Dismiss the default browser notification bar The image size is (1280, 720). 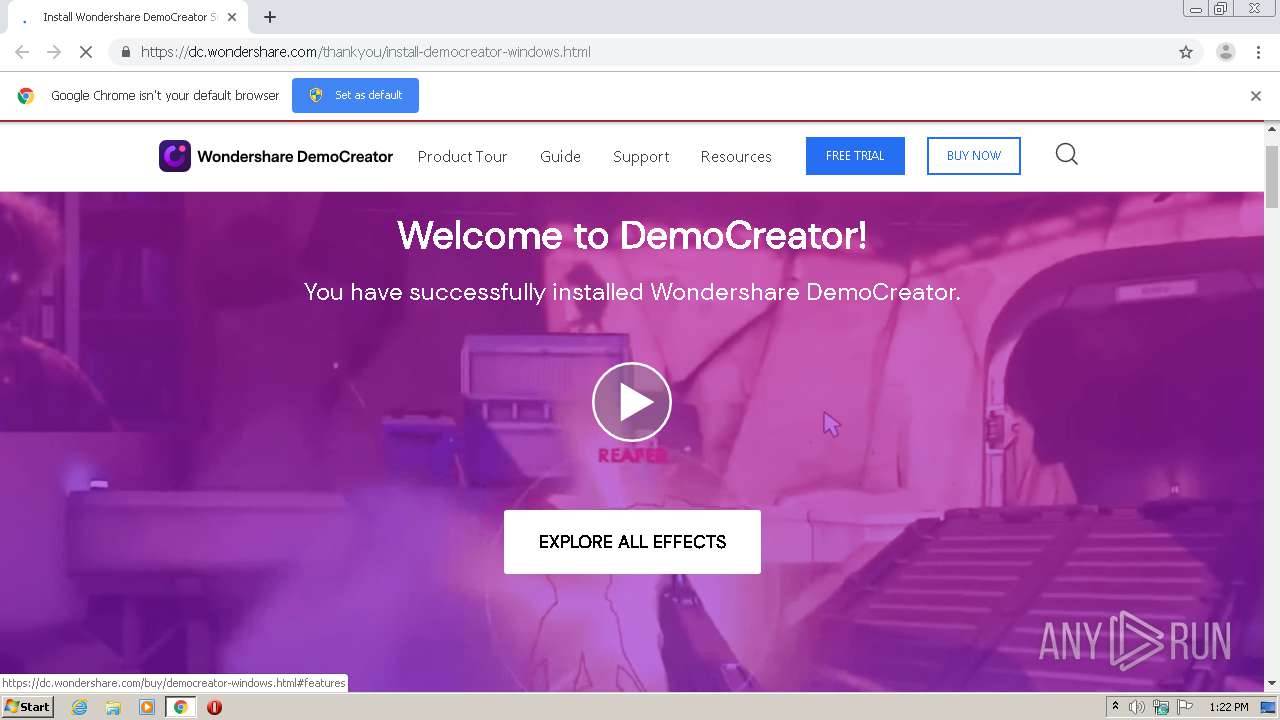click(1256, 96)
